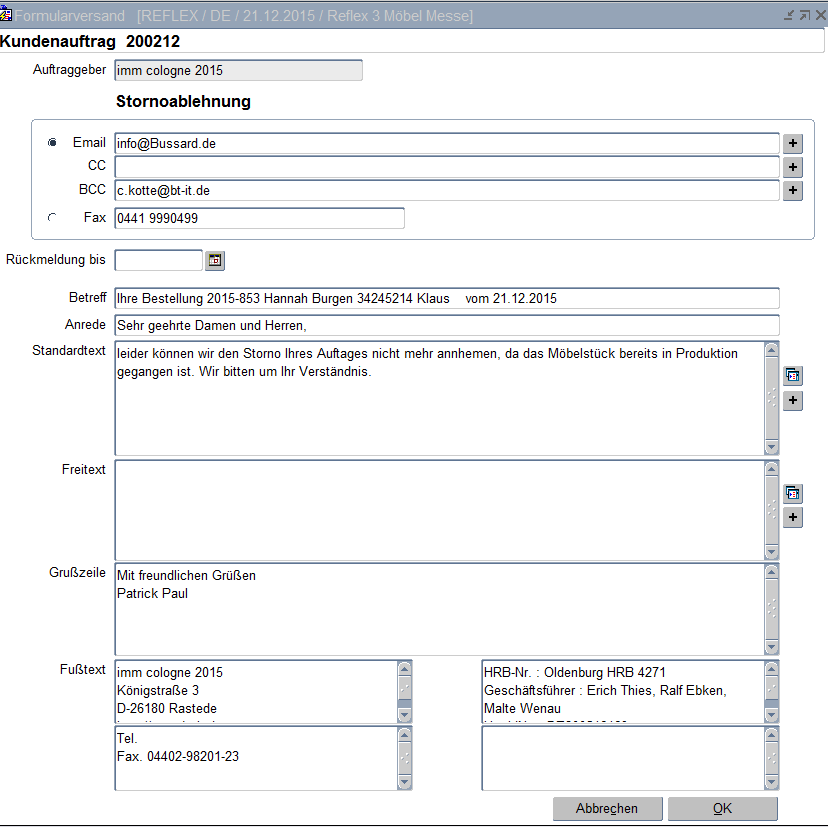Screen dimensions: 828x827
Task: Click the plus button beside Email field
Action: [x=792, y=143]
